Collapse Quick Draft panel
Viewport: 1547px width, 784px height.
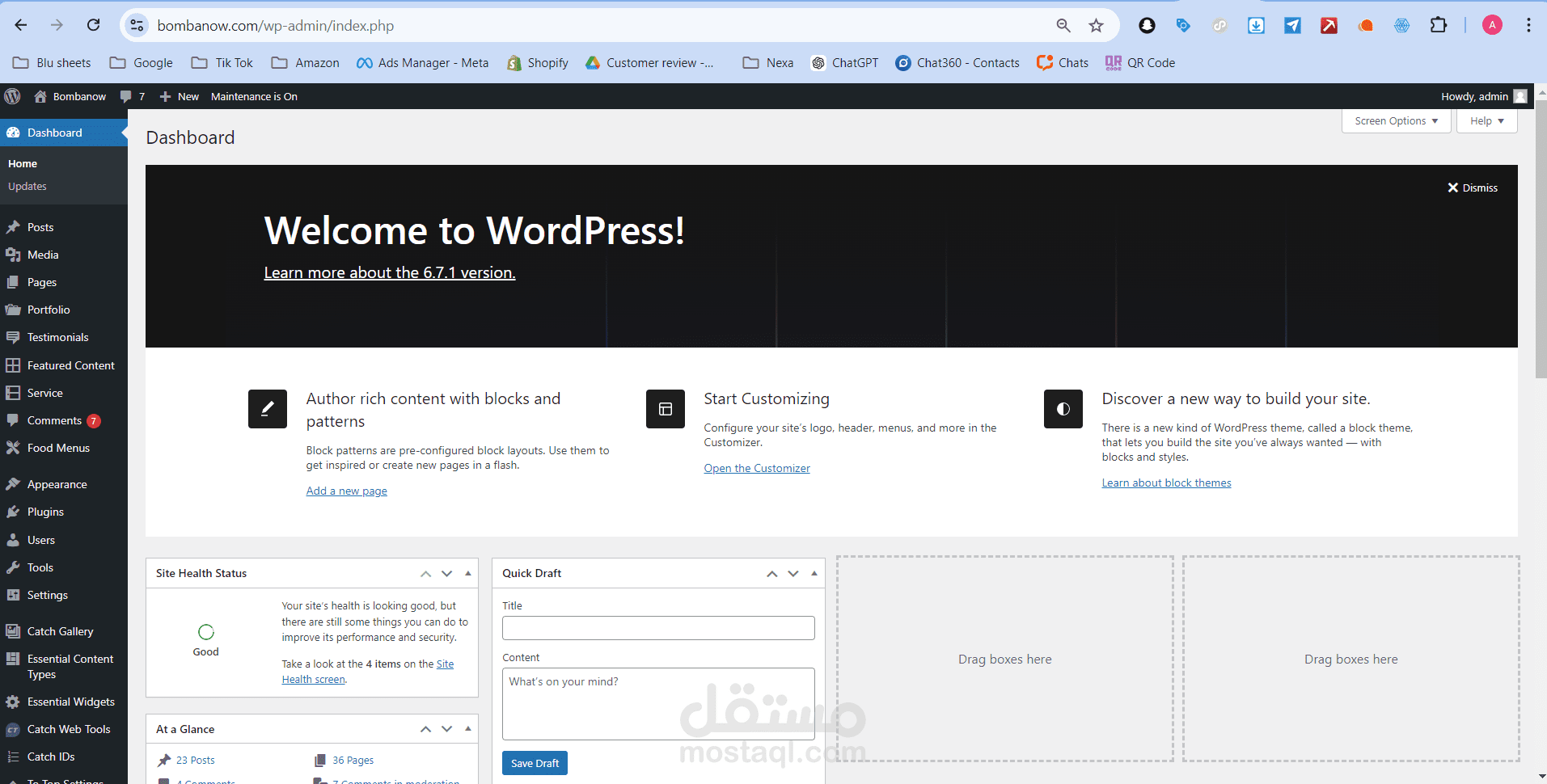[814, 573]
